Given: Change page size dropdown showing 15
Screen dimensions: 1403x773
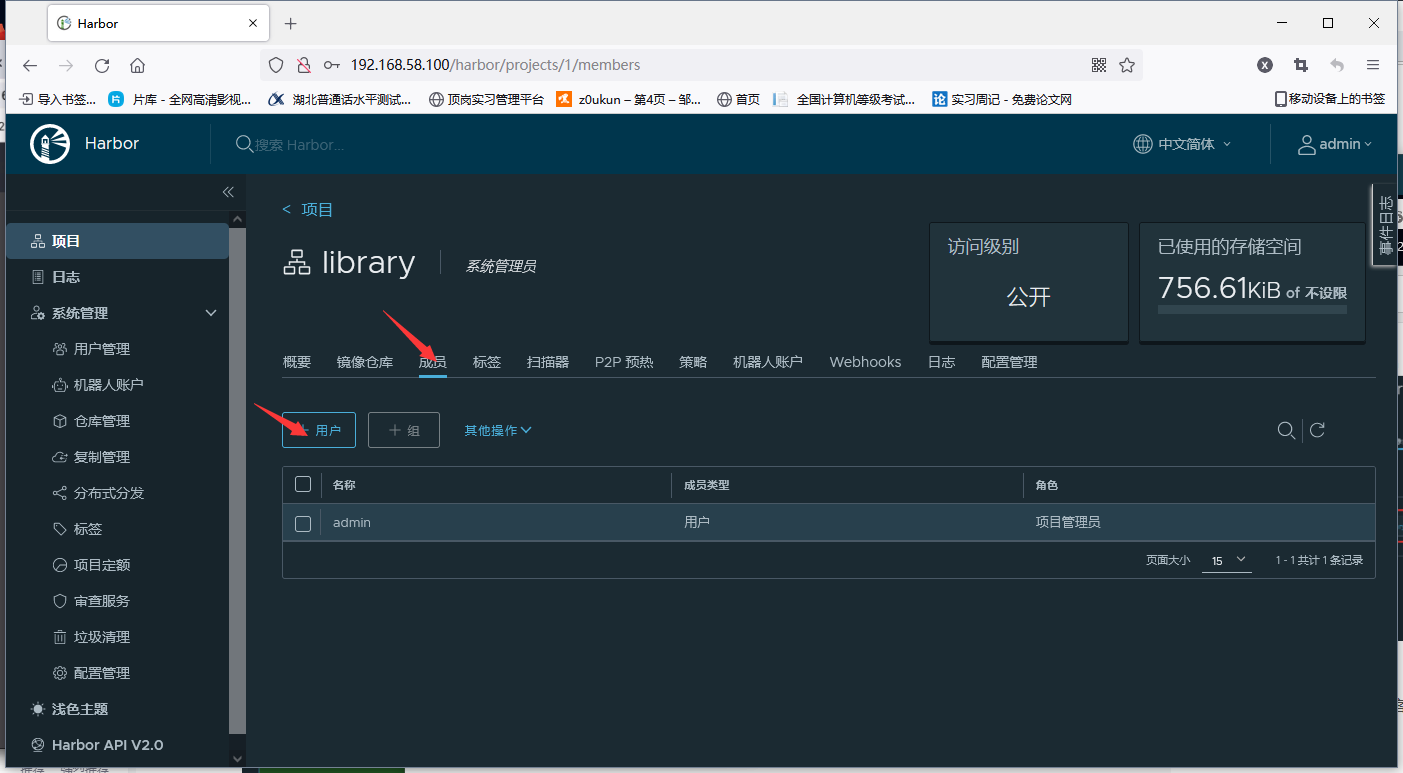Looking at the screenshot, I should pyautogui.click(x=1226, y=560).
